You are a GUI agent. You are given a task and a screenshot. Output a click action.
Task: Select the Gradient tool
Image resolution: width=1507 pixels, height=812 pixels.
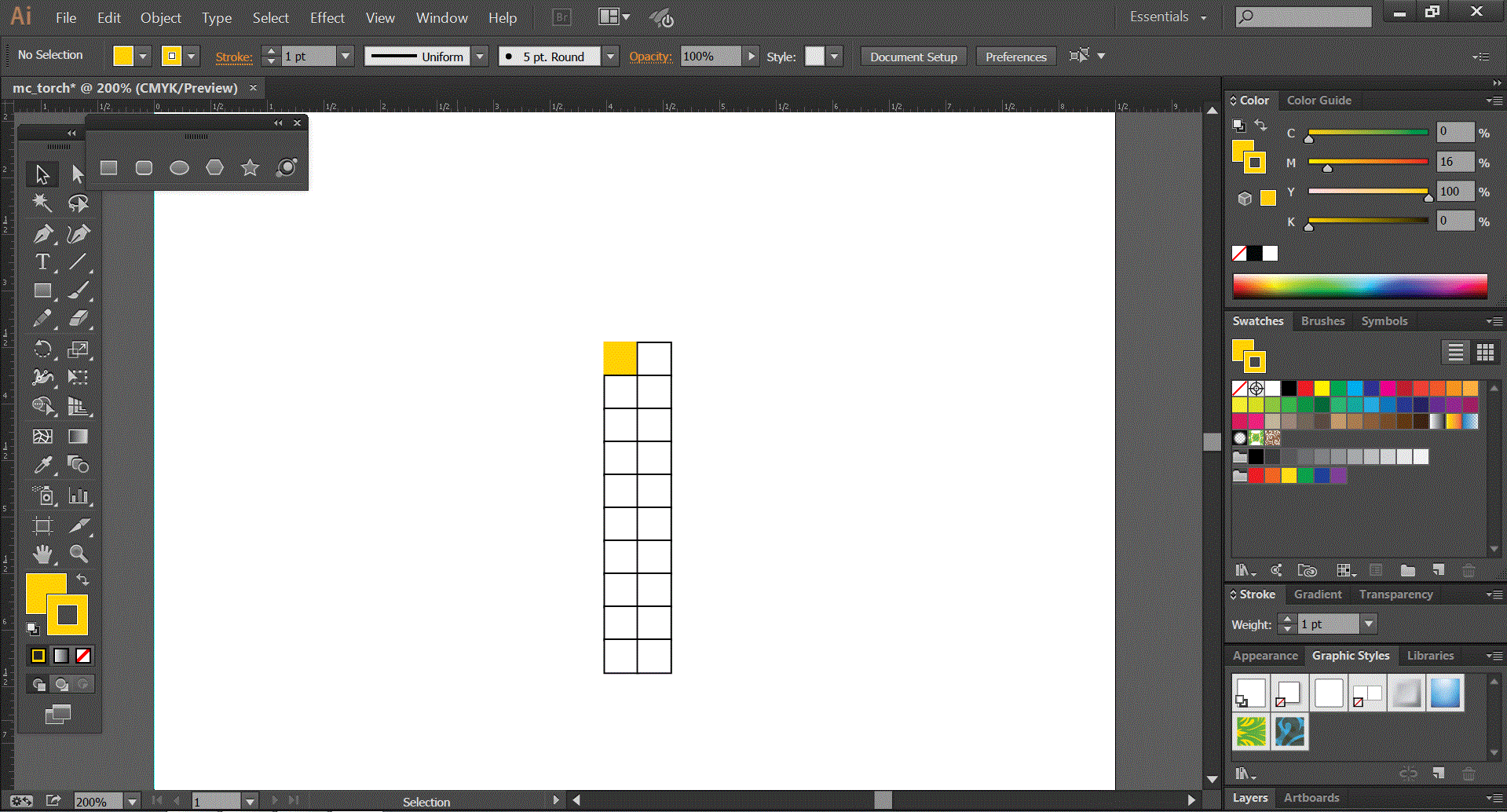[x=78, y=436]
